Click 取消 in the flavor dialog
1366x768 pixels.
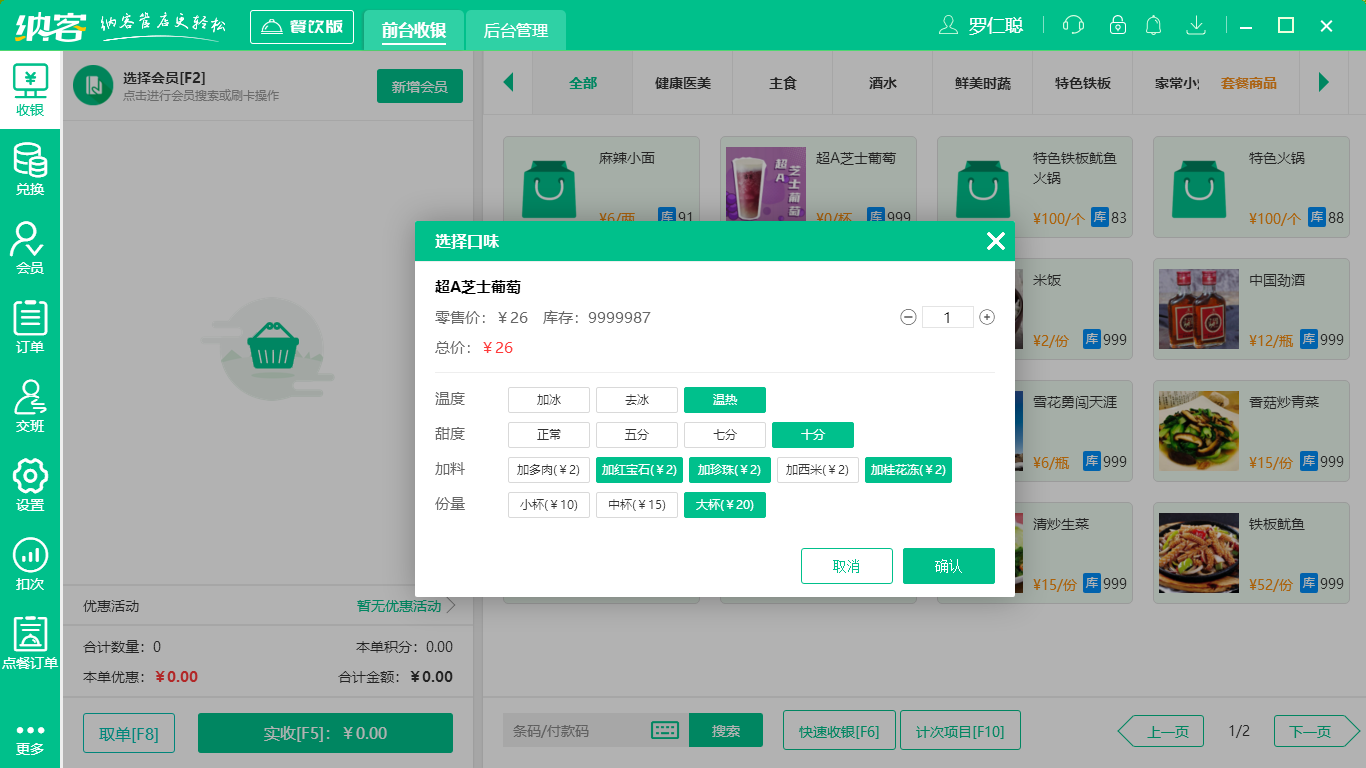click(x=847, y=566)
